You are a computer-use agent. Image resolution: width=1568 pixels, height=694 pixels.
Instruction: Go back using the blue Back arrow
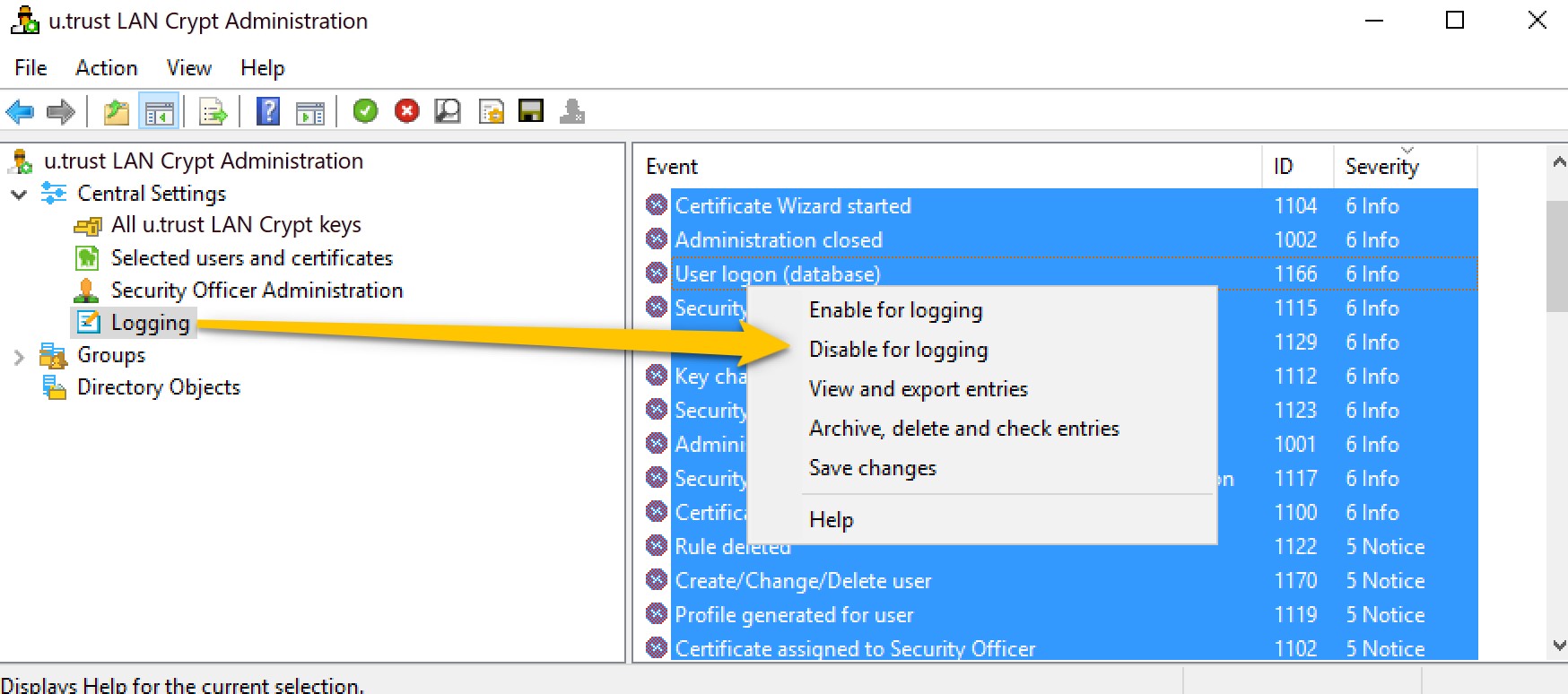click(20, 112)
